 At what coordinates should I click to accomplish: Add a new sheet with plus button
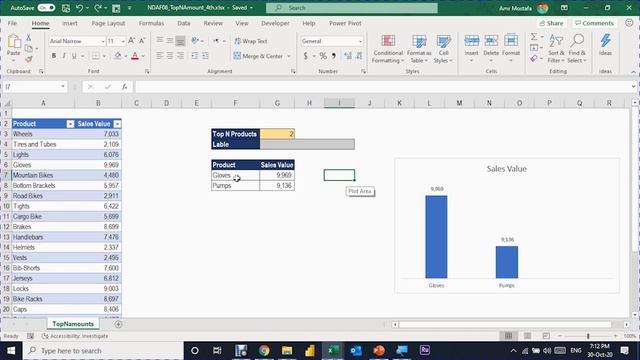click(x=118, y=324)
